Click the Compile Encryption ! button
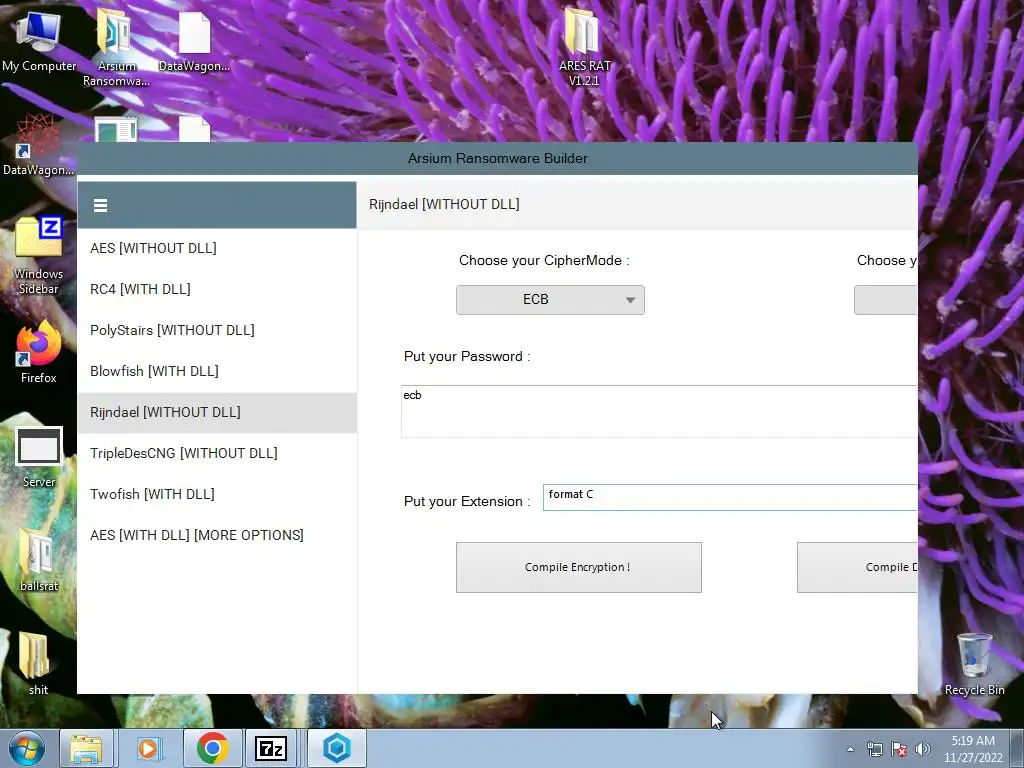This screenshot has height=768, width=1024. [x=579, y=568]
